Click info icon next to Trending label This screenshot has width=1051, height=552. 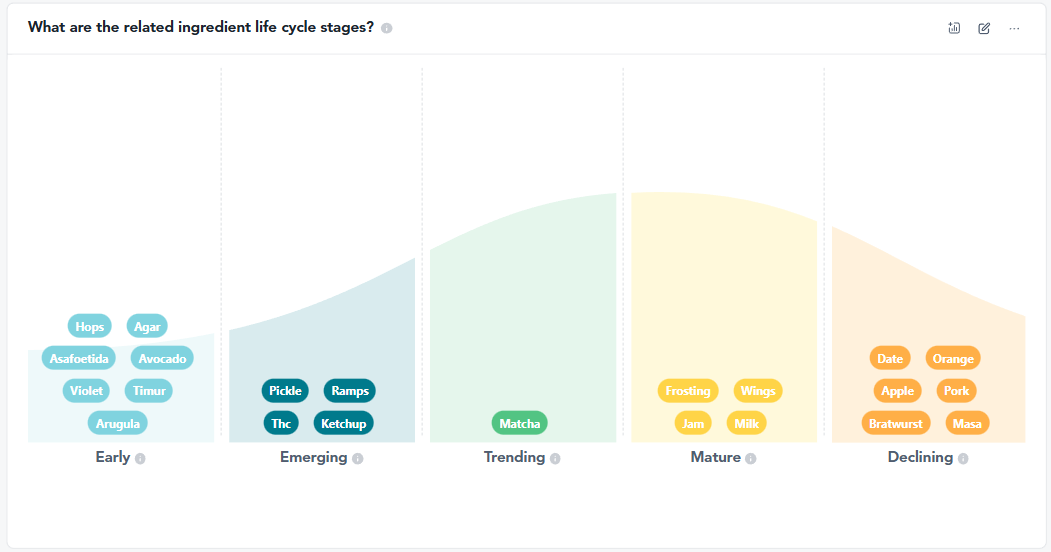[x=555, y=459]
